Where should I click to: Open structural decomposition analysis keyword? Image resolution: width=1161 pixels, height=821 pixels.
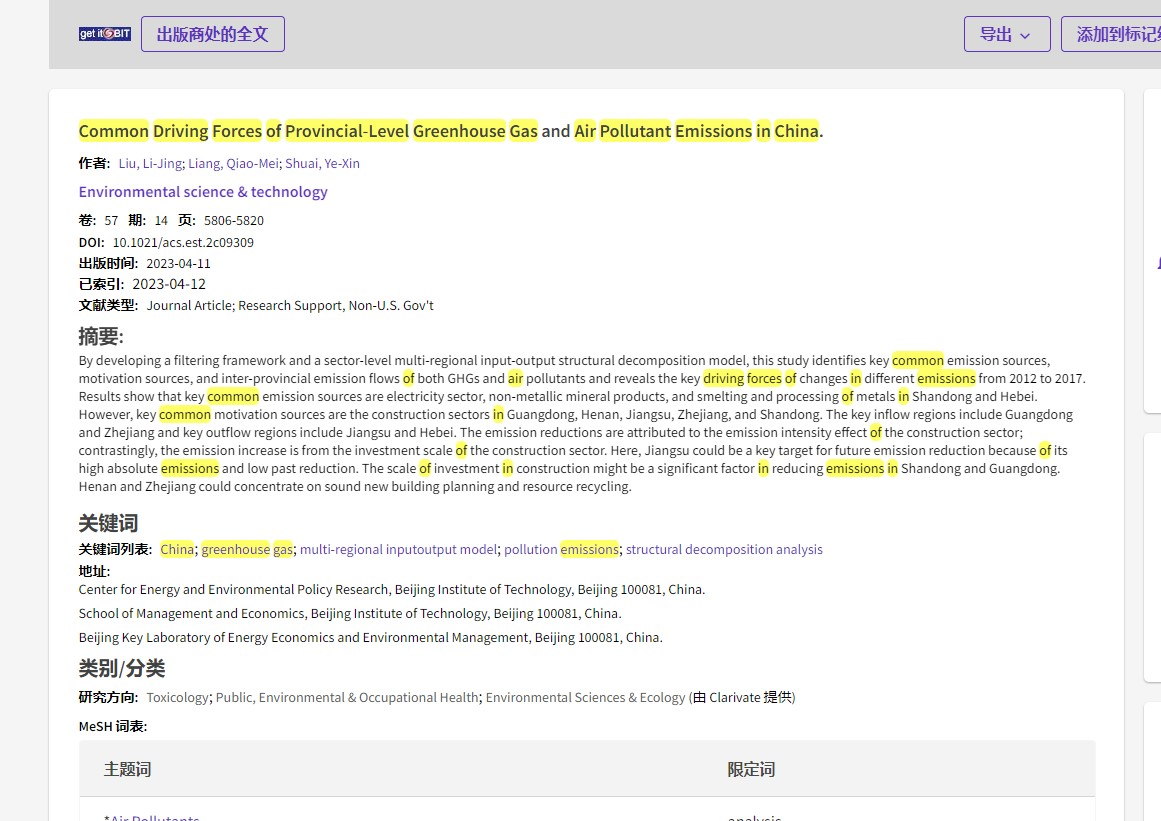[724, 549]
